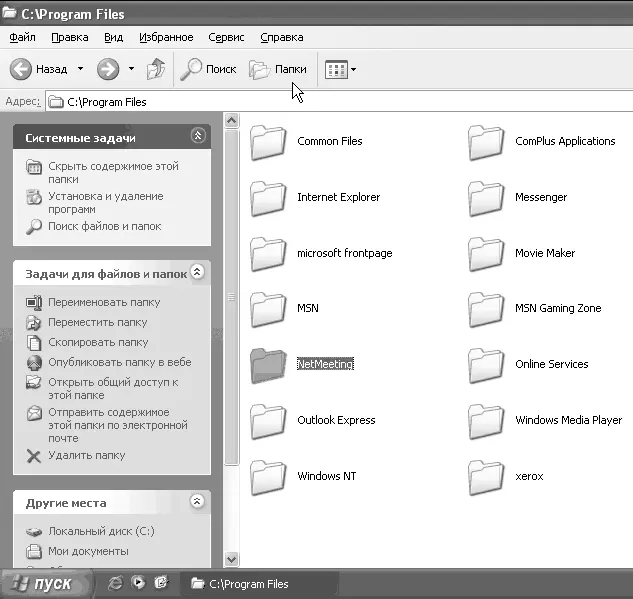633x599 pixels.
Task: Collapse the Системные задачи panel
Action: [x=198, y=136]
